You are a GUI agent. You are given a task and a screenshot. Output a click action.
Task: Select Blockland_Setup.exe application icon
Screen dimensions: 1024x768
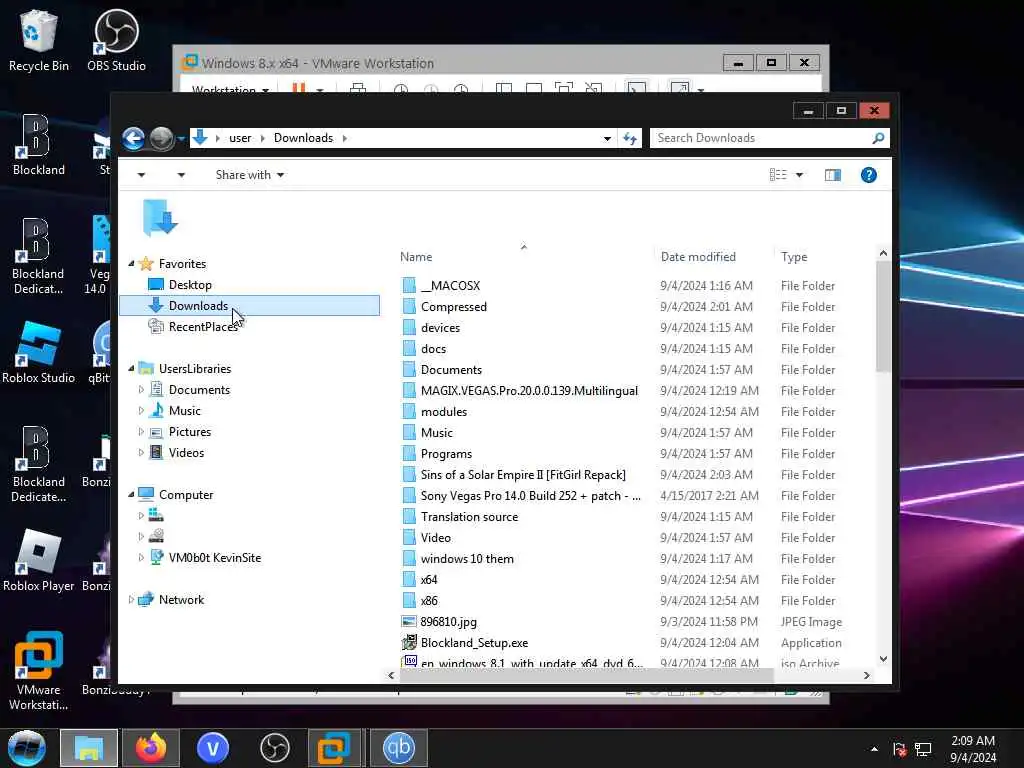click(409, 643)
